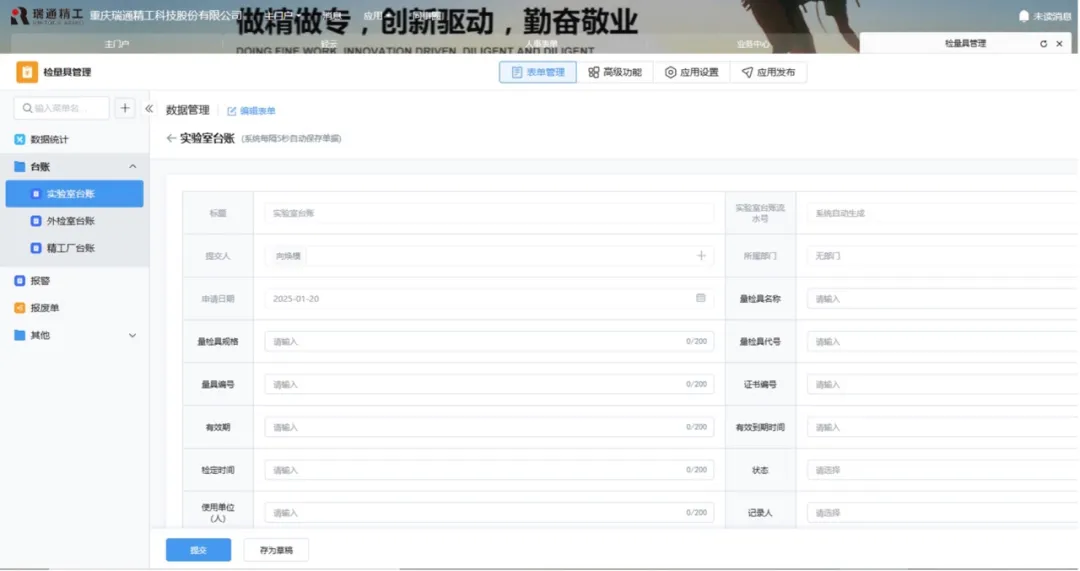
Task: Open the calendar icon in 申请日期 field
Action: 701,299
